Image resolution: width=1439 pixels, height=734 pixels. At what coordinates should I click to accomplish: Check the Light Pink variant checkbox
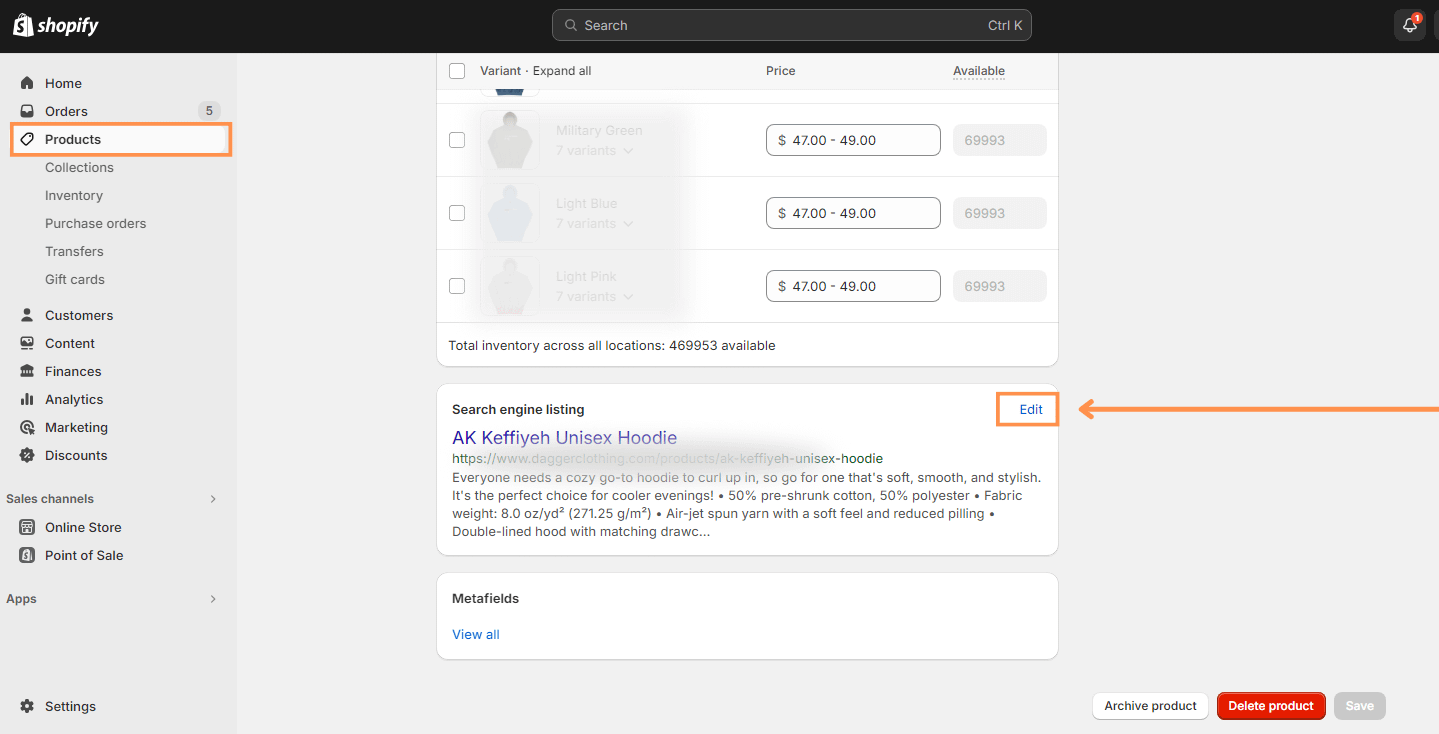[457, 286]
